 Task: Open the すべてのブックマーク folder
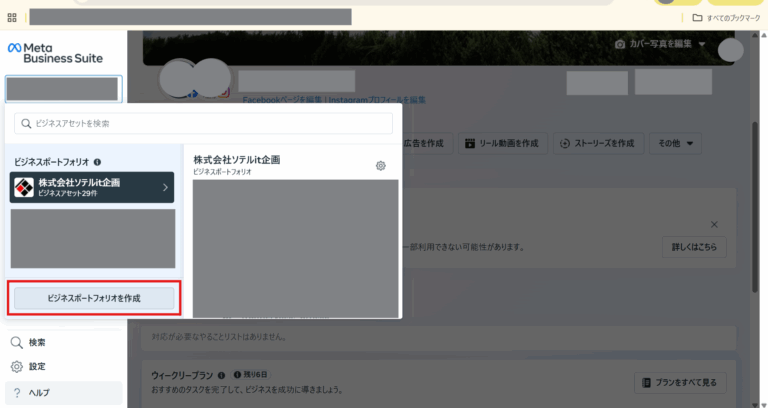[x=726, y=18]
